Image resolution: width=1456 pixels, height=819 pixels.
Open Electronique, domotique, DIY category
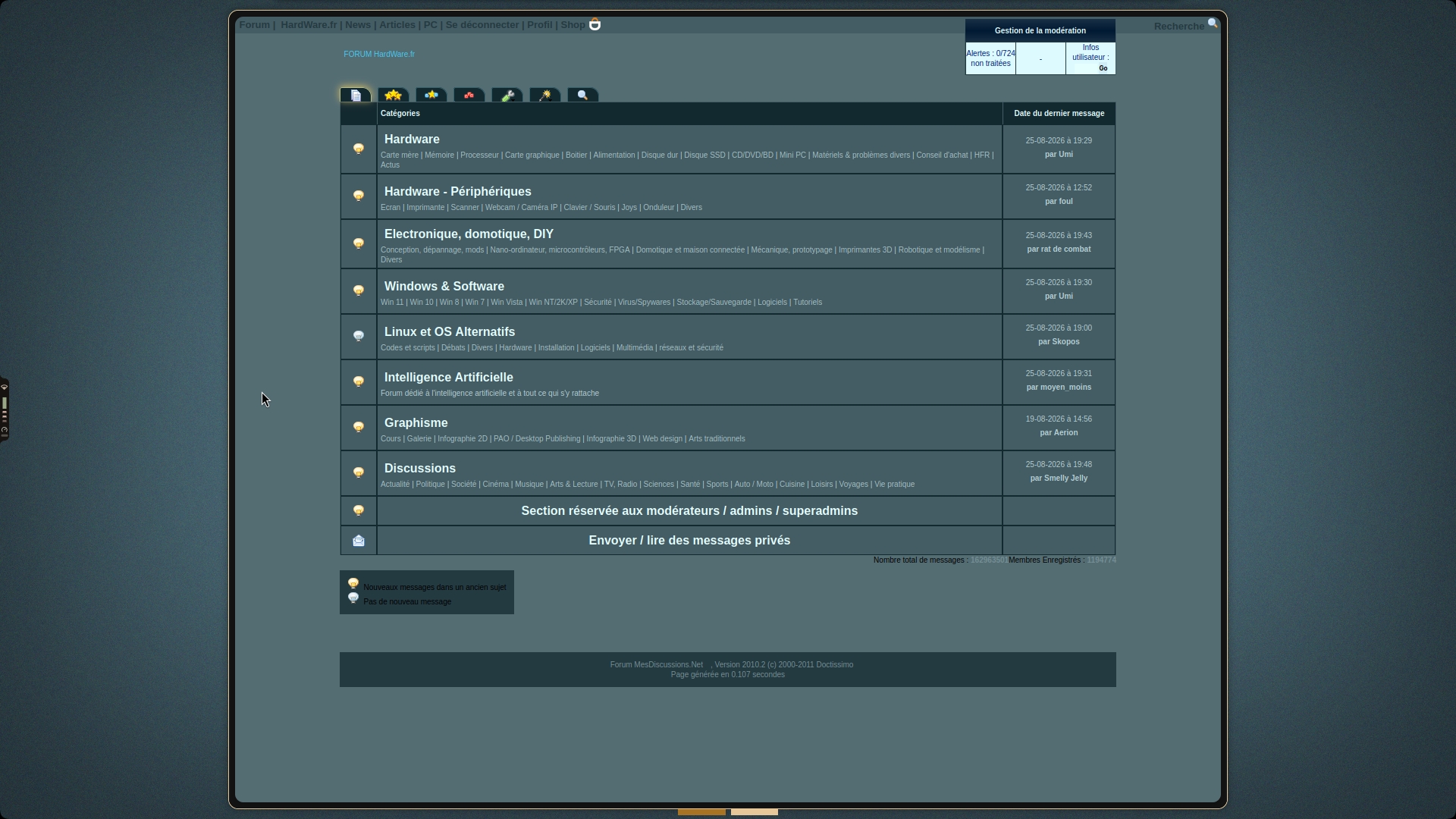point(469,234)
